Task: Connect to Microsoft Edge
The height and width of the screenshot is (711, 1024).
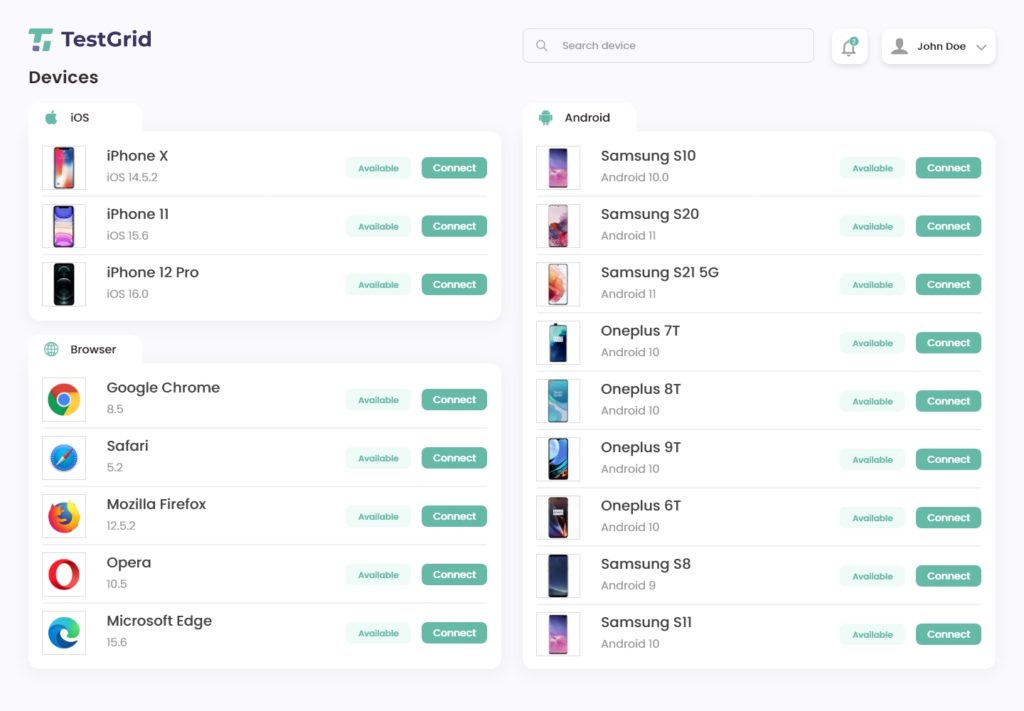Action: (x=454, y=633)
